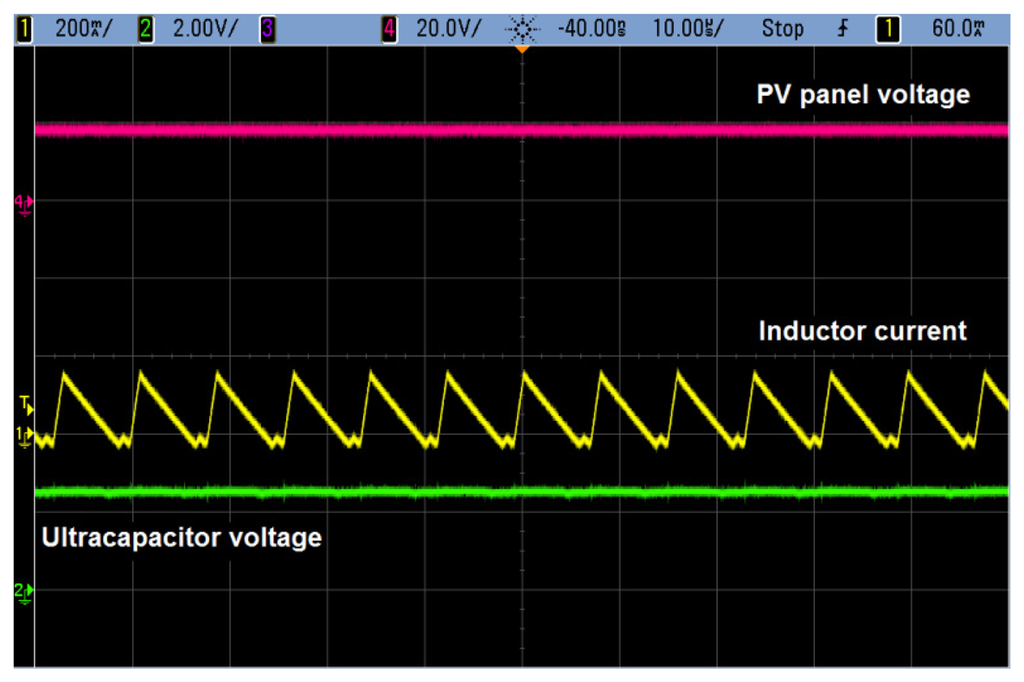Select the channel 4 pink indicator
The width and height of the screenshot is (1024, 682).
389,29
